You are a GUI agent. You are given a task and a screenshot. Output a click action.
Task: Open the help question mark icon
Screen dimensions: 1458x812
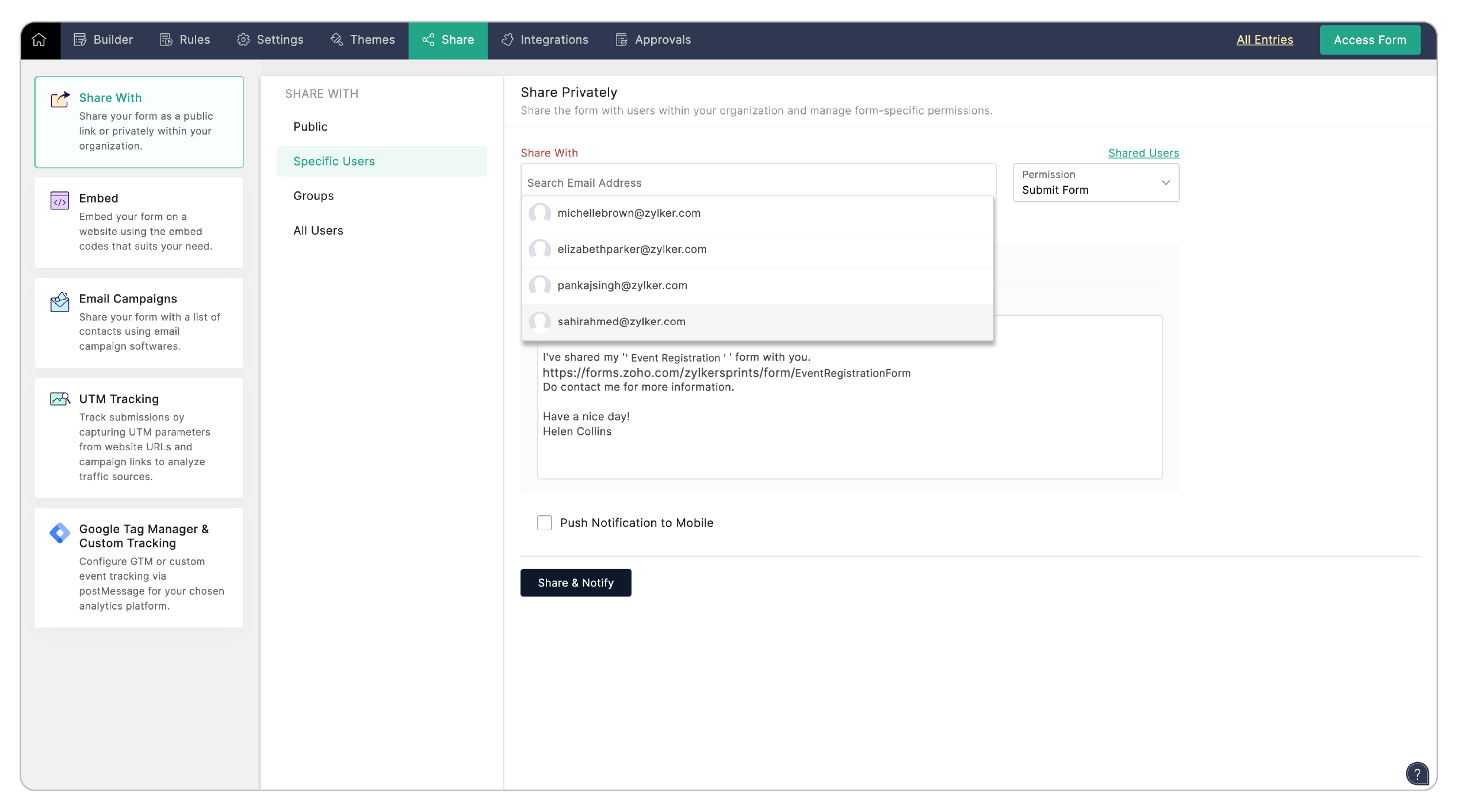1417,773
